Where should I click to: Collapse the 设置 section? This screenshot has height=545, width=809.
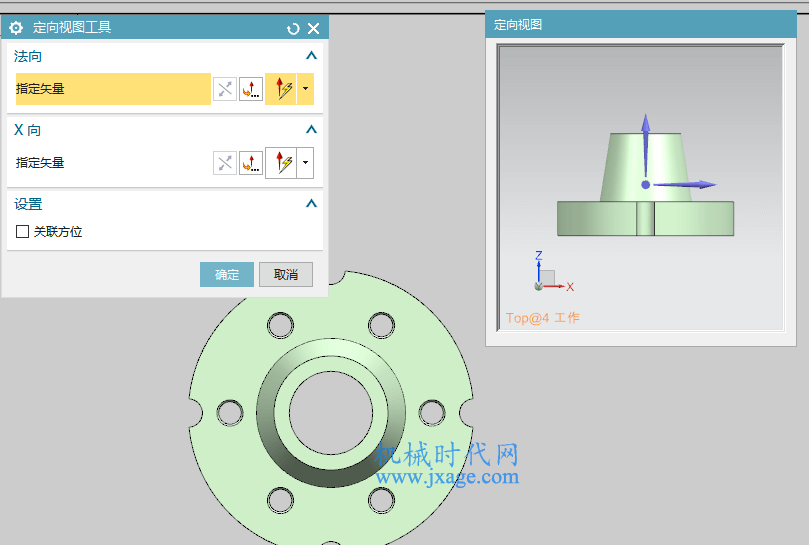311,203
